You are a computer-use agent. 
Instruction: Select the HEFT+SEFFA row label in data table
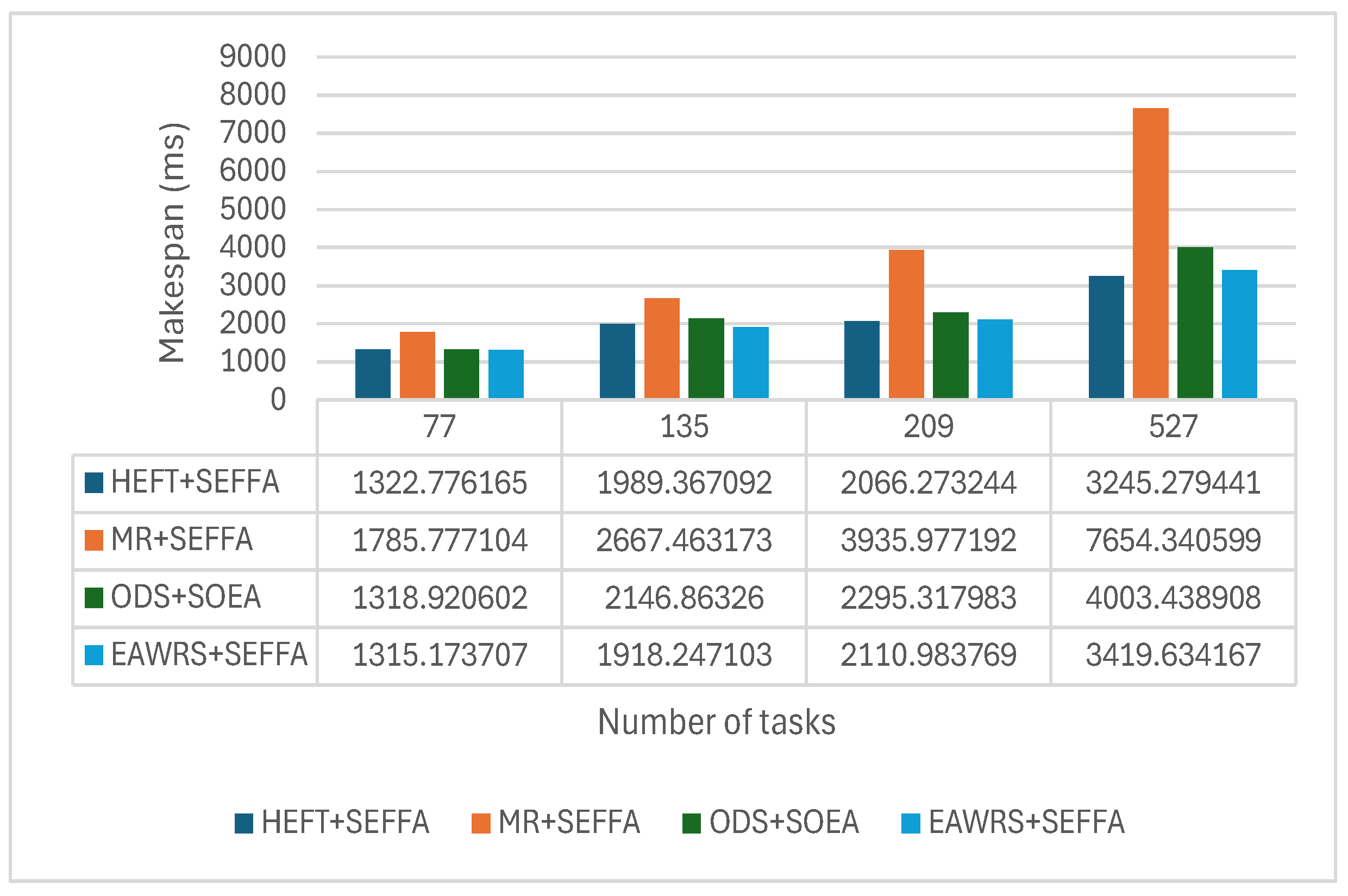click(195, 482)
